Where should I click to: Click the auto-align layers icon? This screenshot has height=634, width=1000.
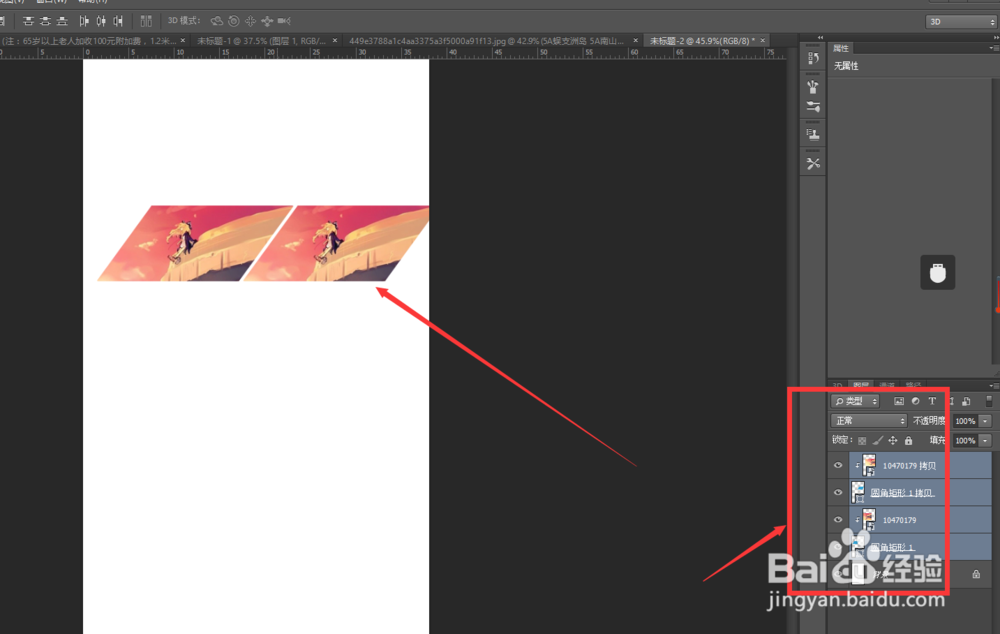coord(146,21)
